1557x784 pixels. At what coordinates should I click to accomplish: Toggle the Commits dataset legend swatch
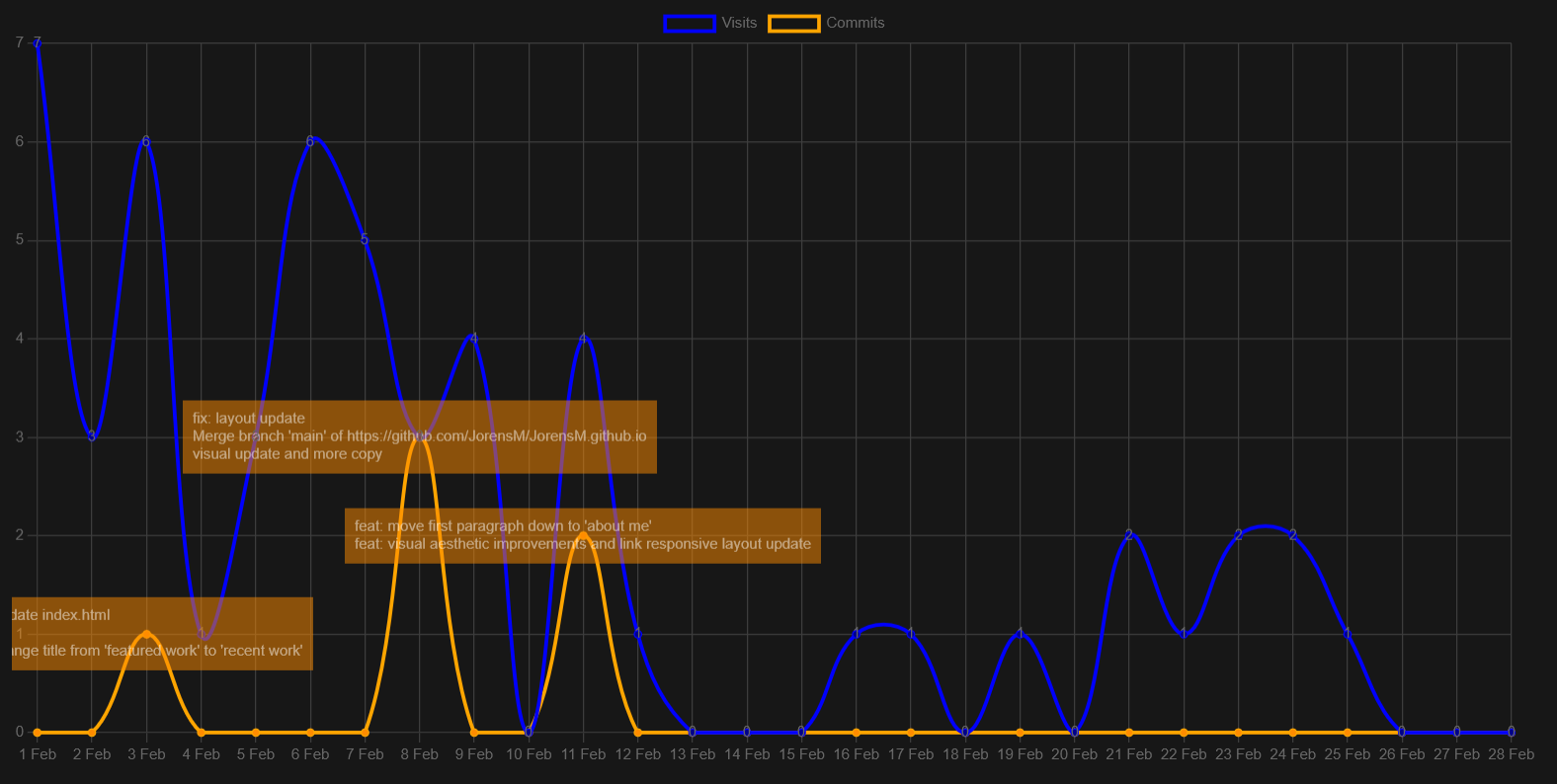point(794,24)
